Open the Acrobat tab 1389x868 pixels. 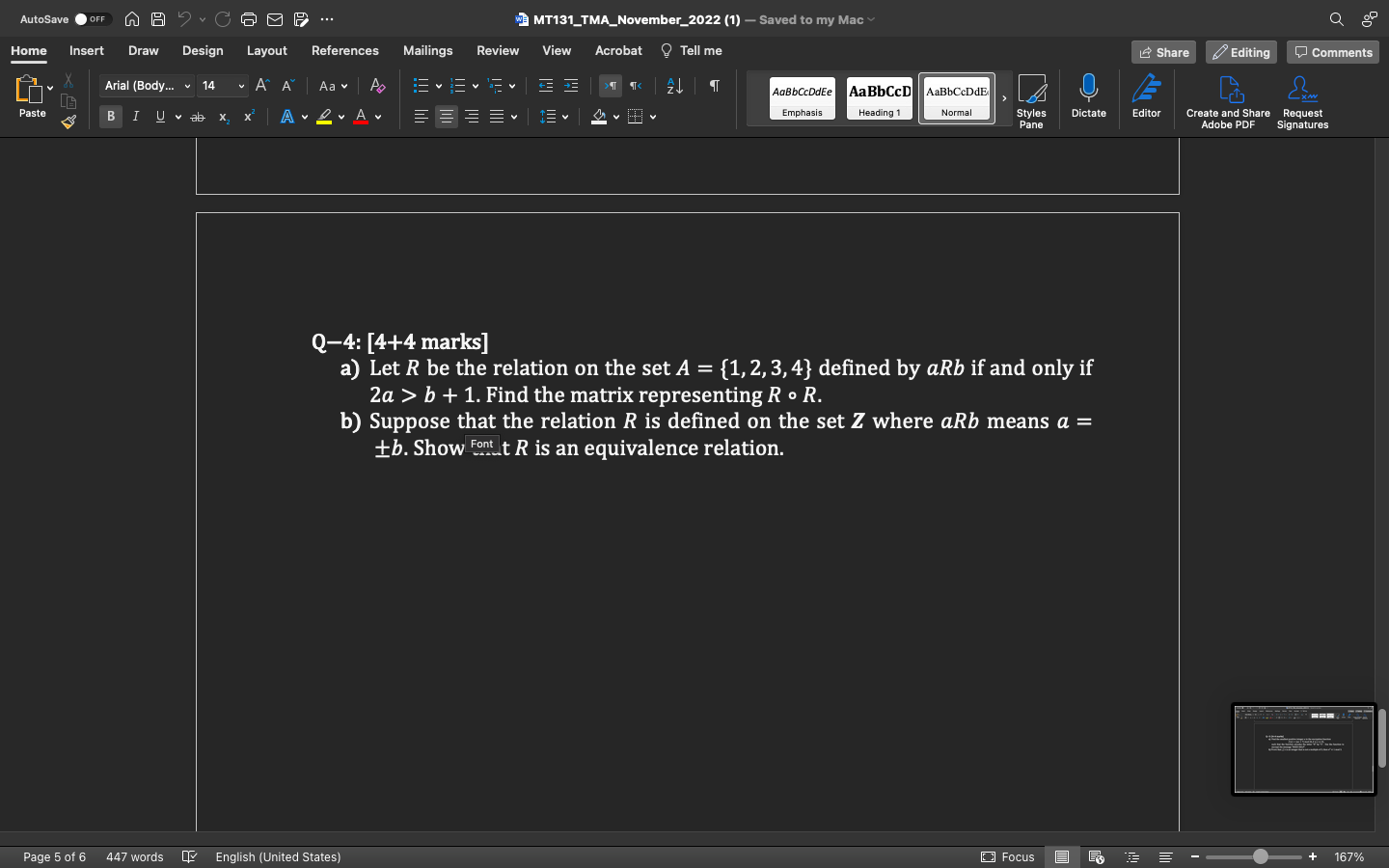pos(618,51)
